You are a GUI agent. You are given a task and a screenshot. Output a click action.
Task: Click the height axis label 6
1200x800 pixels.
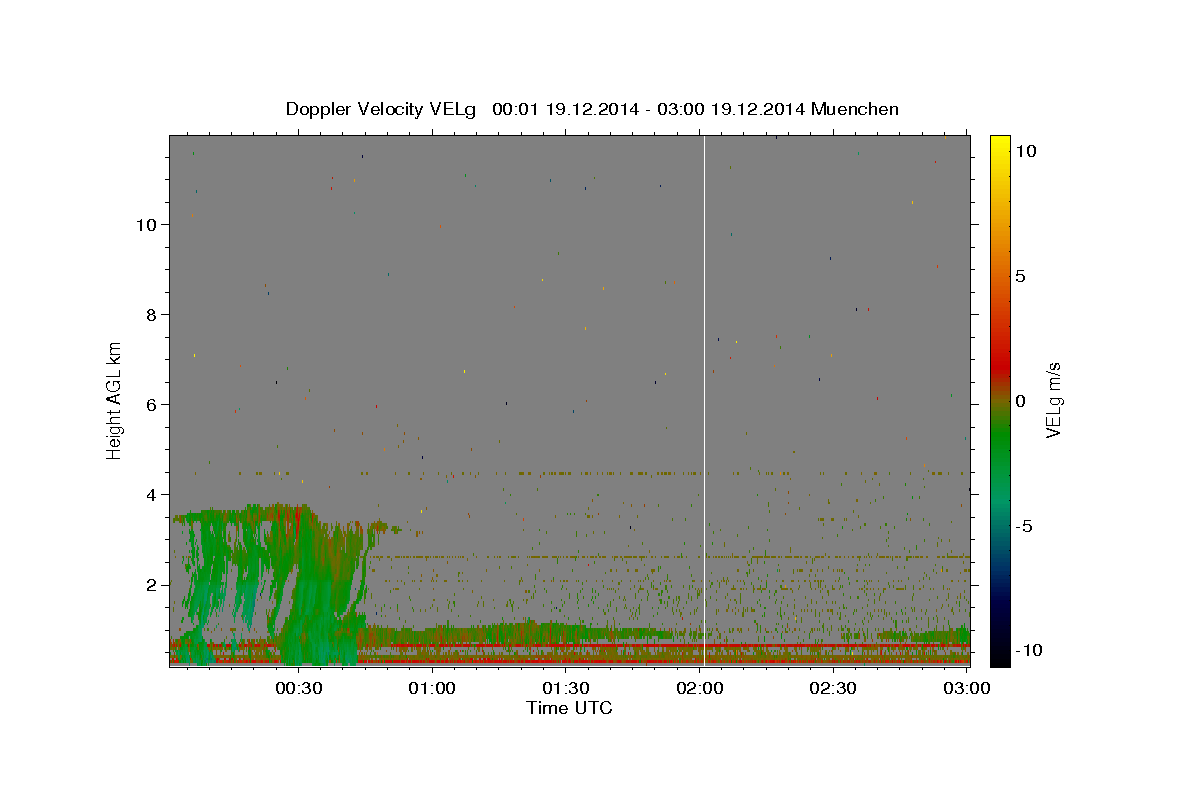click(152, 404)
